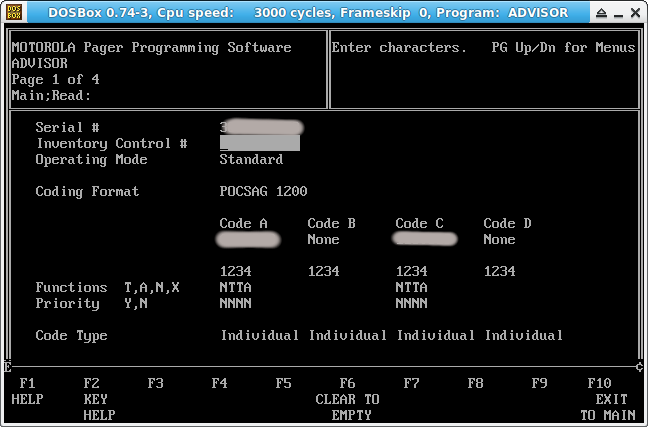
Task: Click the 'Main;Read:' breadcrumb text
Action: tap(51, 95)
